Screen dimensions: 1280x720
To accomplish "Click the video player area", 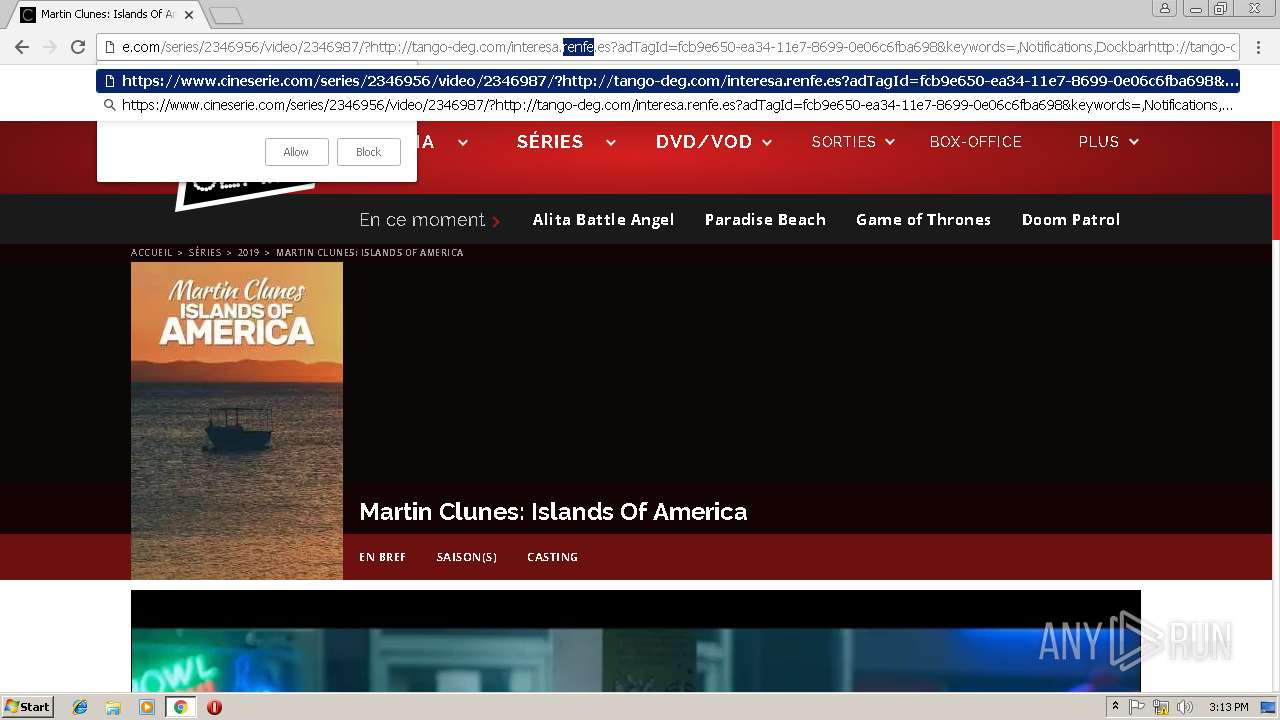I will pos(635,641).
